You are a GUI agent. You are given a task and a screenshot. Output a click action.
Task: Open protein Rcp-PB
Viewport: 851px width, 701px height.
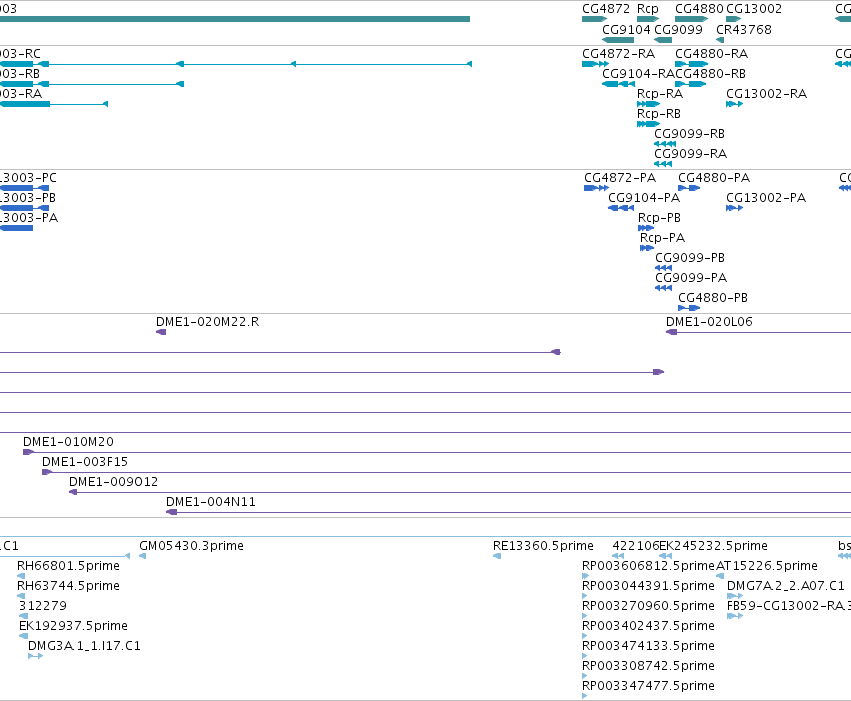659,218
